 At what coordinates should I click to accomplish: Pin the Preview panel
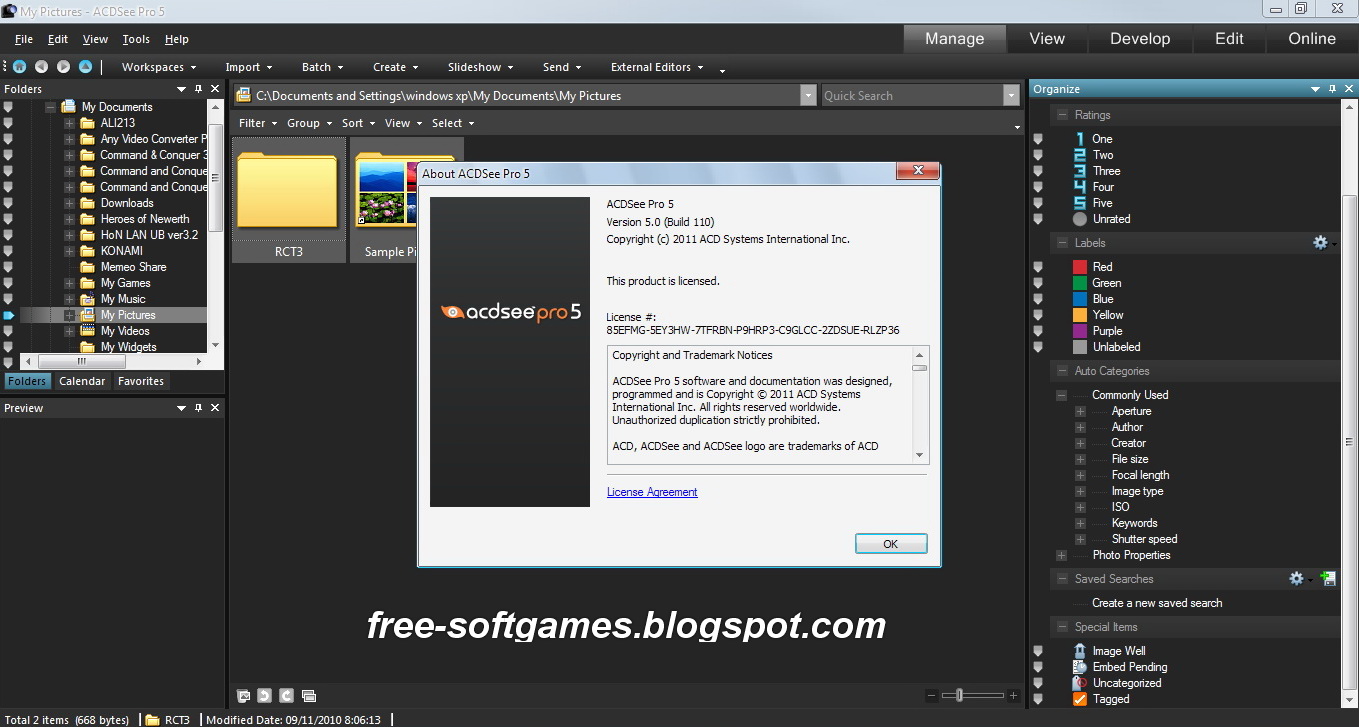coord(199,408)
